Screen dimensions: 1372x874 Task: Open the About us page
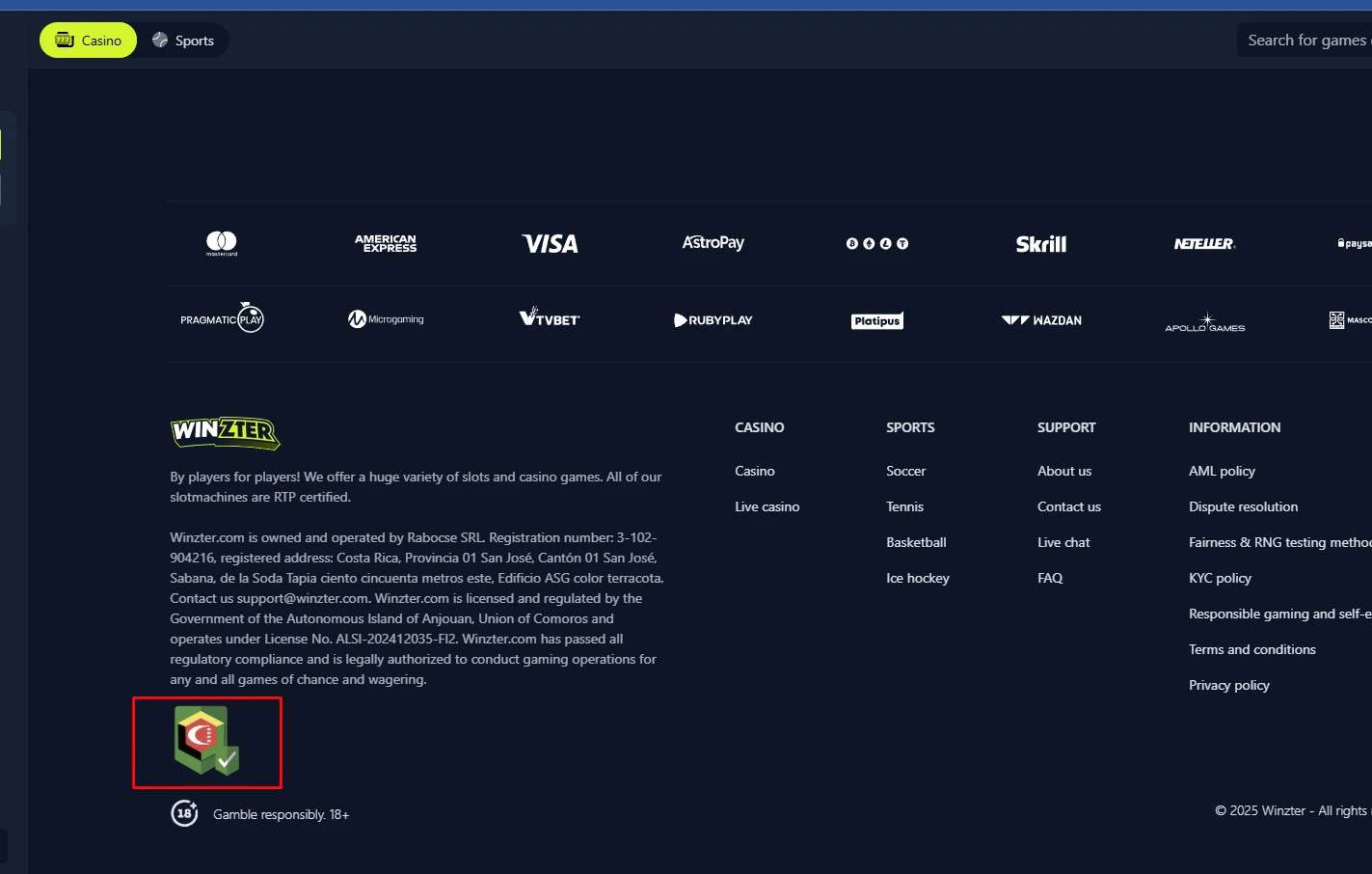(1064, 471)
